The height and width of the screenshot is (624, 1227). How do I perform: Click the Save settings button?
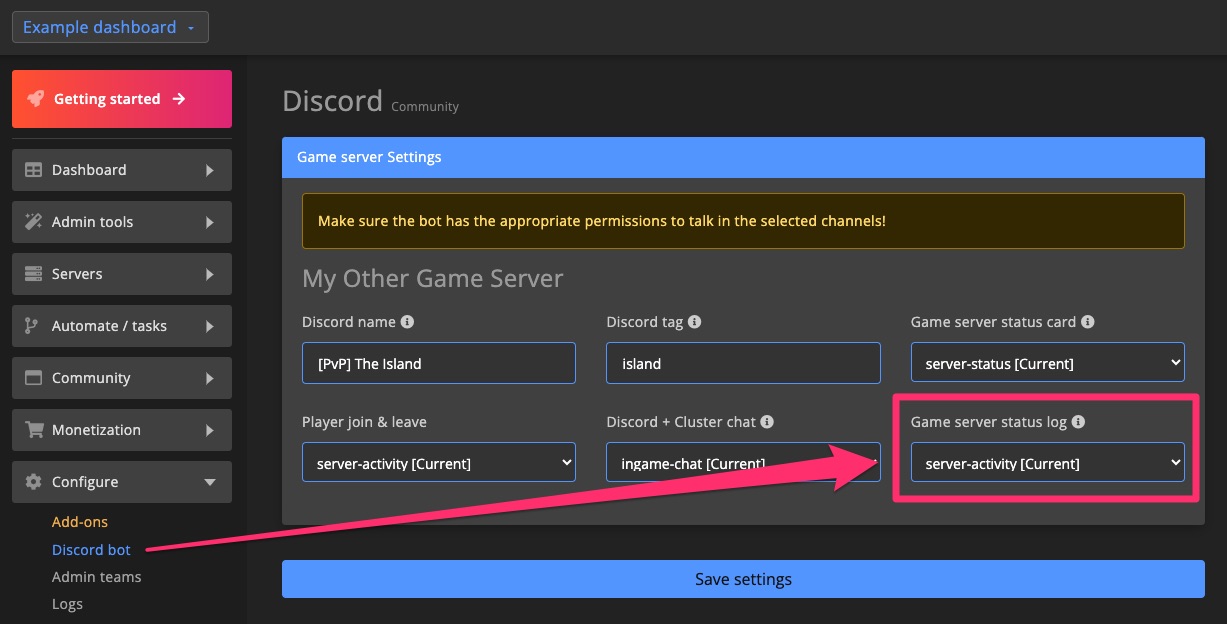pyautogui.click(x=743, y=579)
